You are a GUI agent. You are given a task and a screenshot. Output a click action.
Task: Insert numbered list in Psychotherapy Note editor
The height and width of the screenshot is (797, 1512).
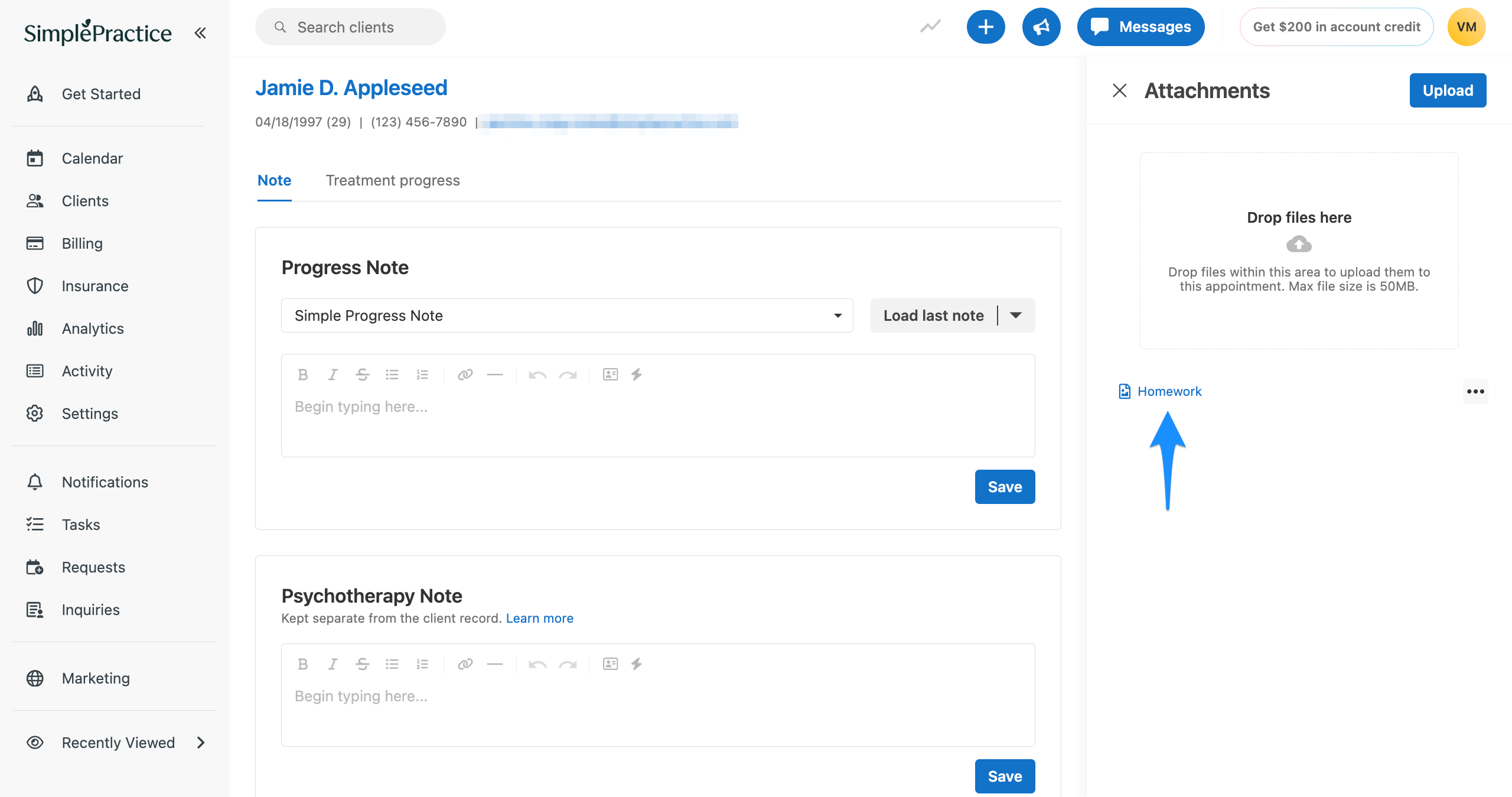pyautogui.click(x=422, y=664)
